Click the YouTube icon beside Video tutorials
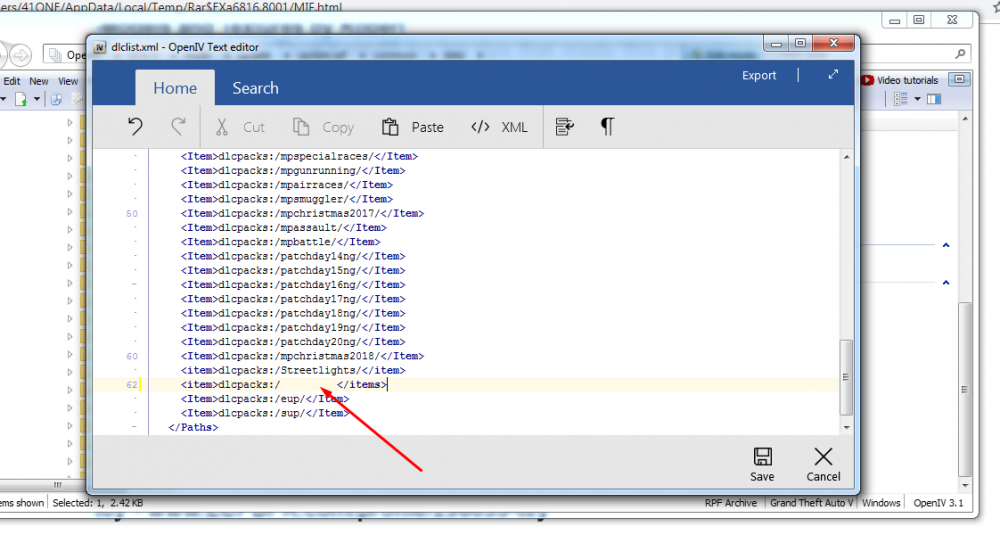This screenshot has height=543, width=1000. 867,80
